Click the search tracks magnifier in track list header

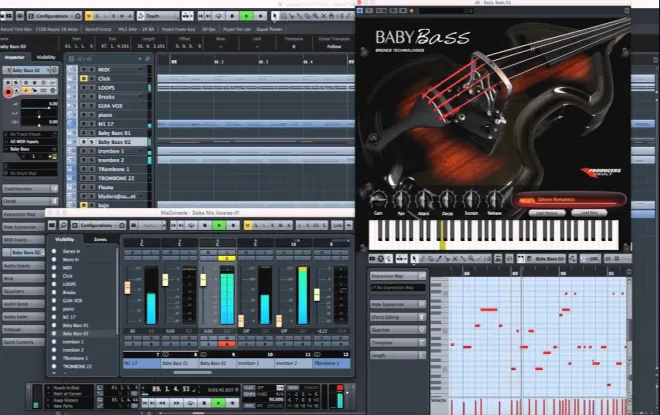(x=147, y=59)
